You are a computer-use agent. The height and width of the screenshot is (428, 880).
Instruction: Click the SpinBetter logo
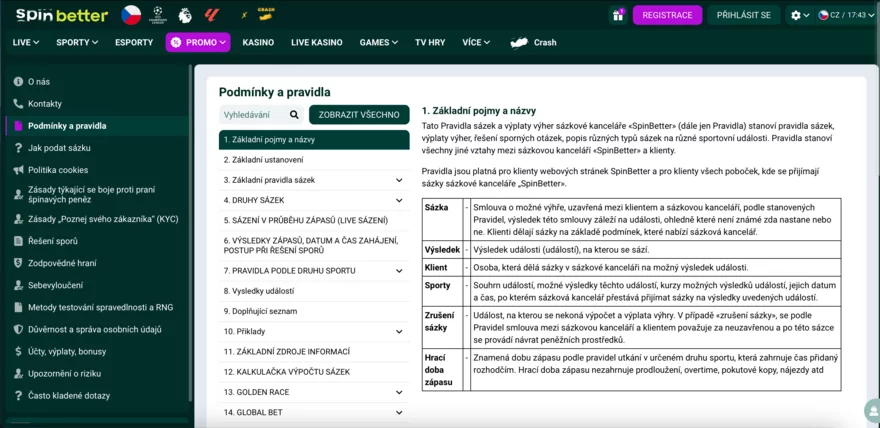pyautogui.click(x=60, y=15)
